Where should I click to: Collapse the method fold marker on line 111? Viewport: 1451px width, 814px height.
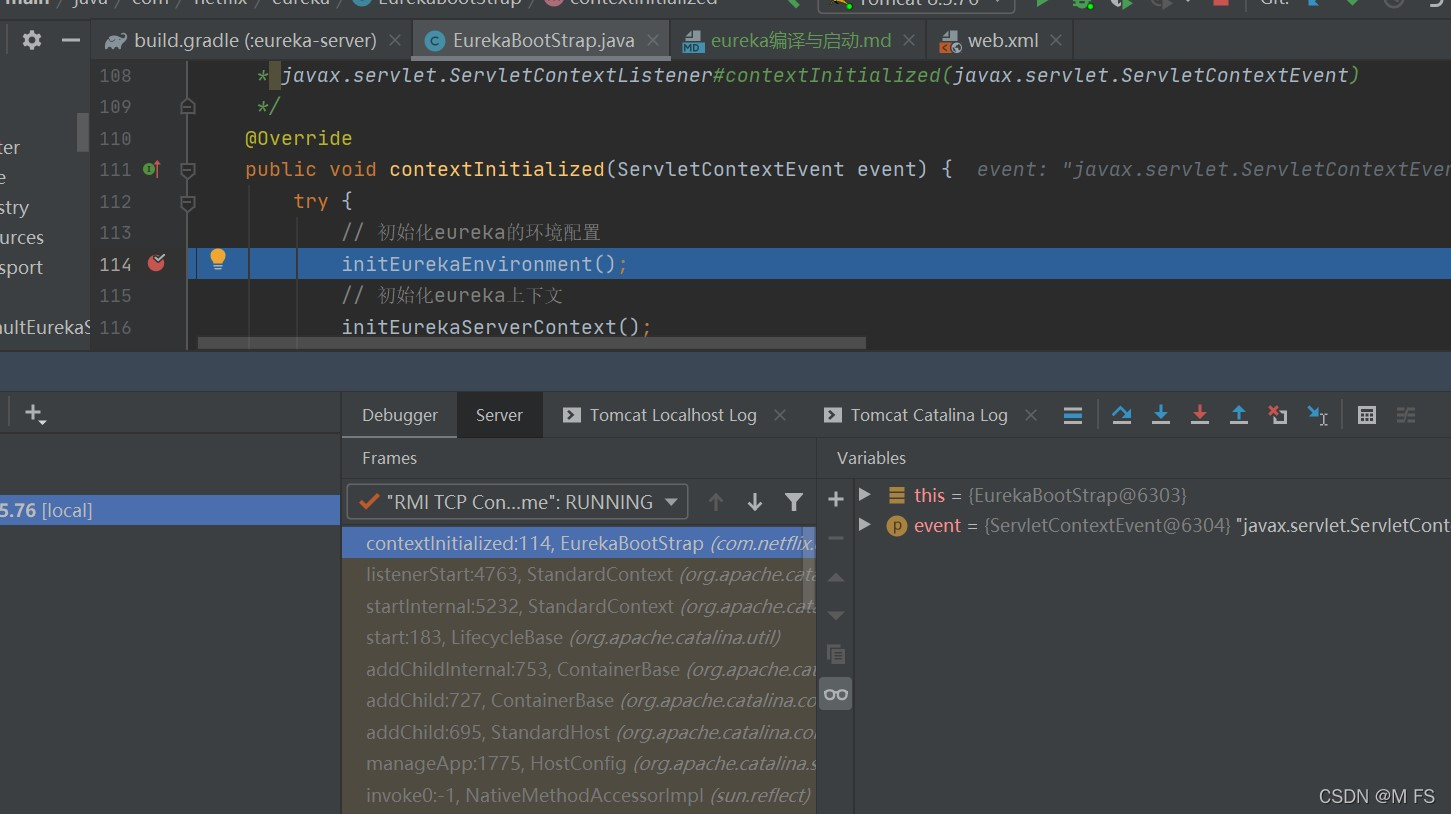pos(187,169)
